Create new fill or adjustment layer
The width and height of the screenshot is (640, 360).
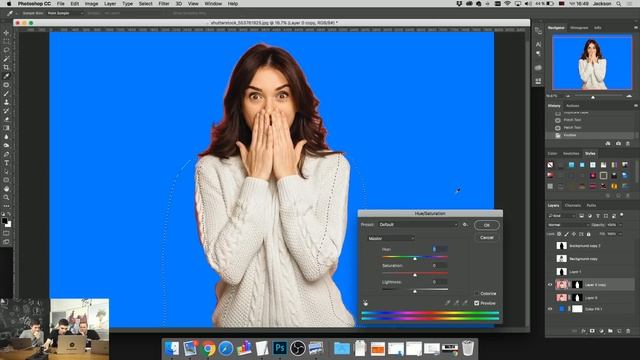(601, 331)
